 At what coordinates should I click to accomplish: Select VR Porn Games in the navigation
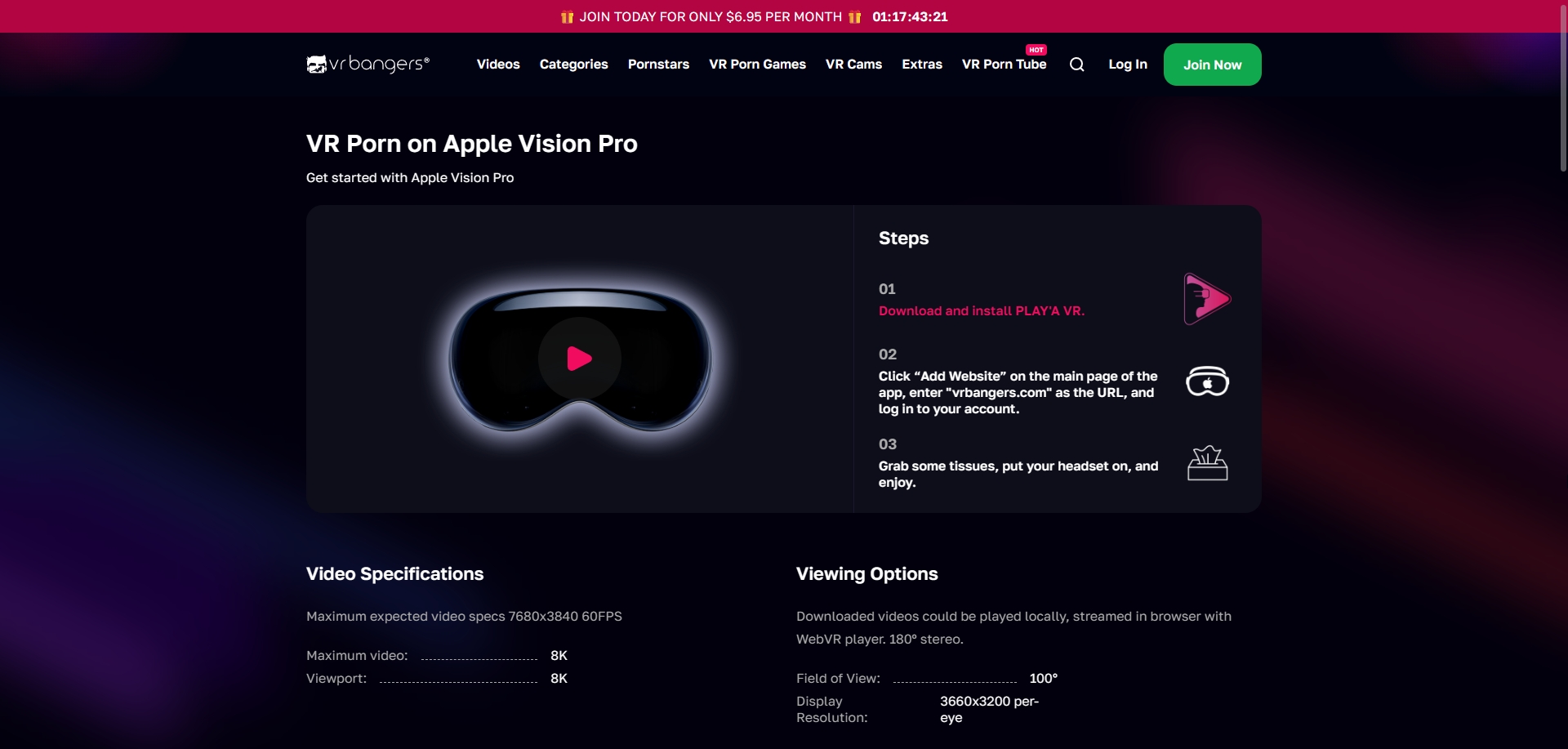pos(757,64)
